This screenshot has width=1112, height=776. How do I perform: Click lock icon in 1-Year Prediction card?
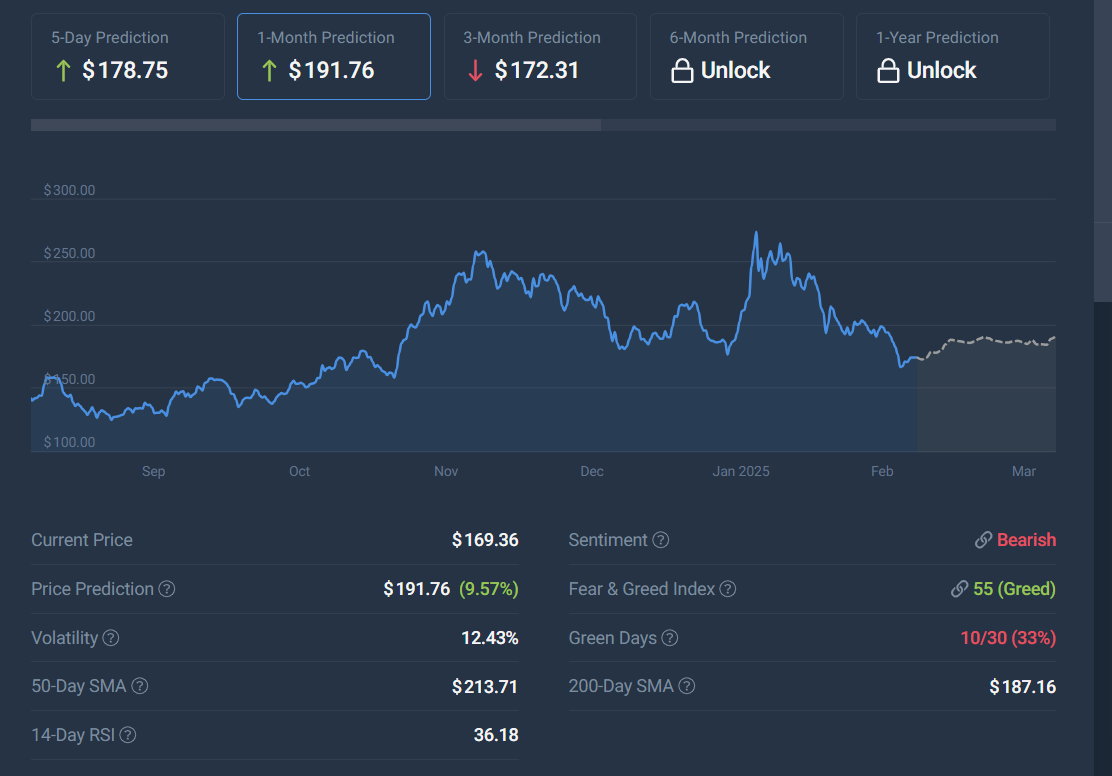pos(888,71)
